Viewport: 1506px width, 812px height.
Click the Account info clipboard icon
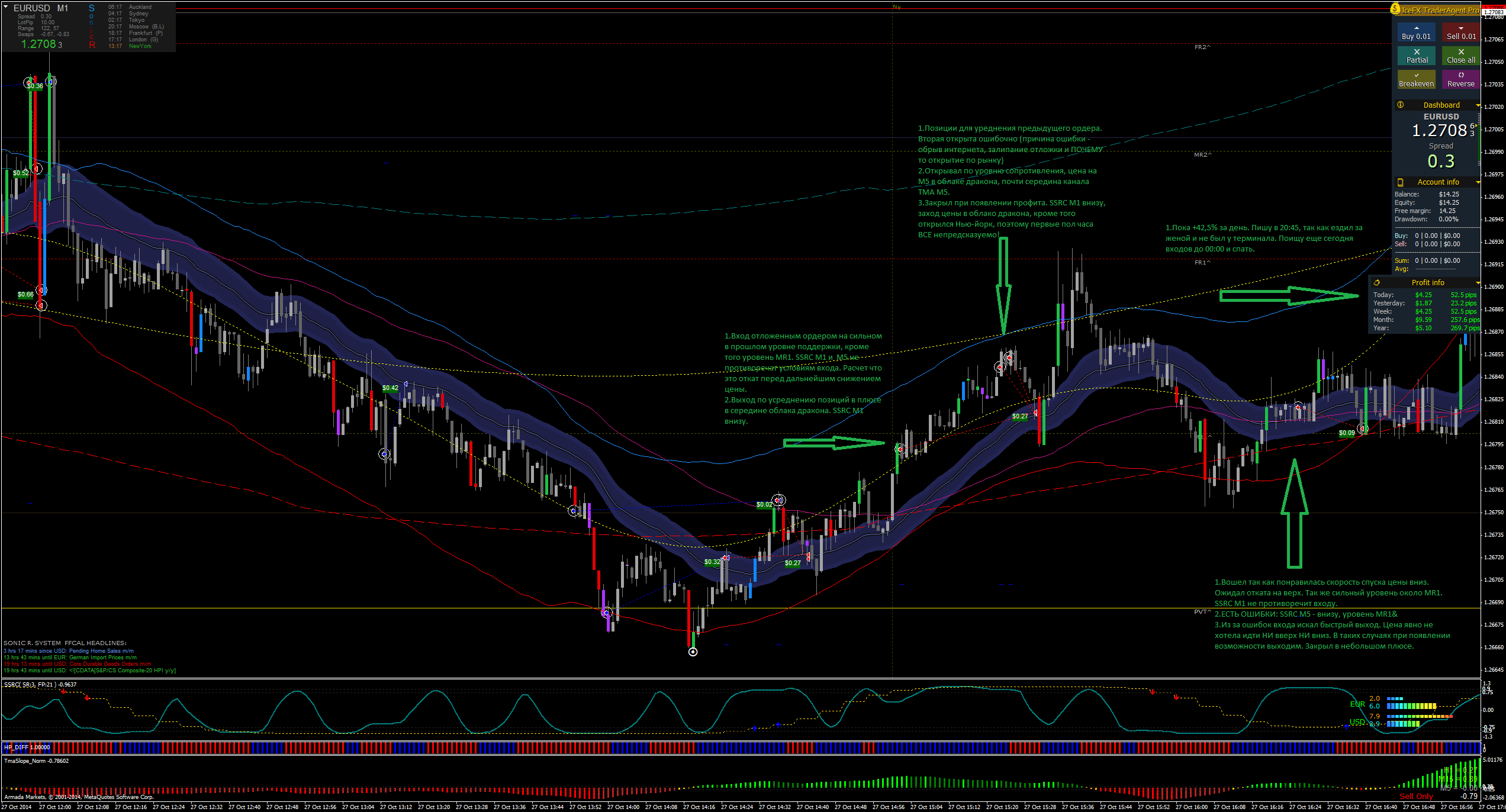coord(1400,182)
